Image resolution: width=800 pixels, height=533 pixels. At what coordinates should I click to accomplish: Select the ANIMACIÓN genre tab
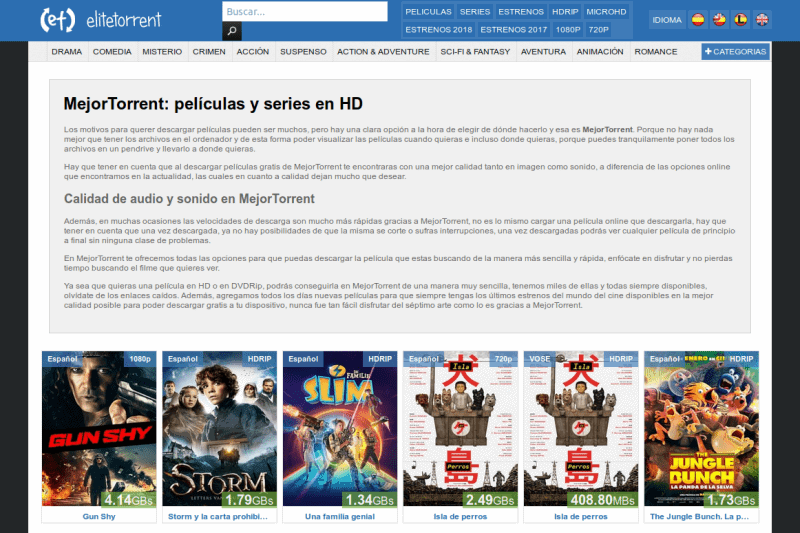click(600, 52)
